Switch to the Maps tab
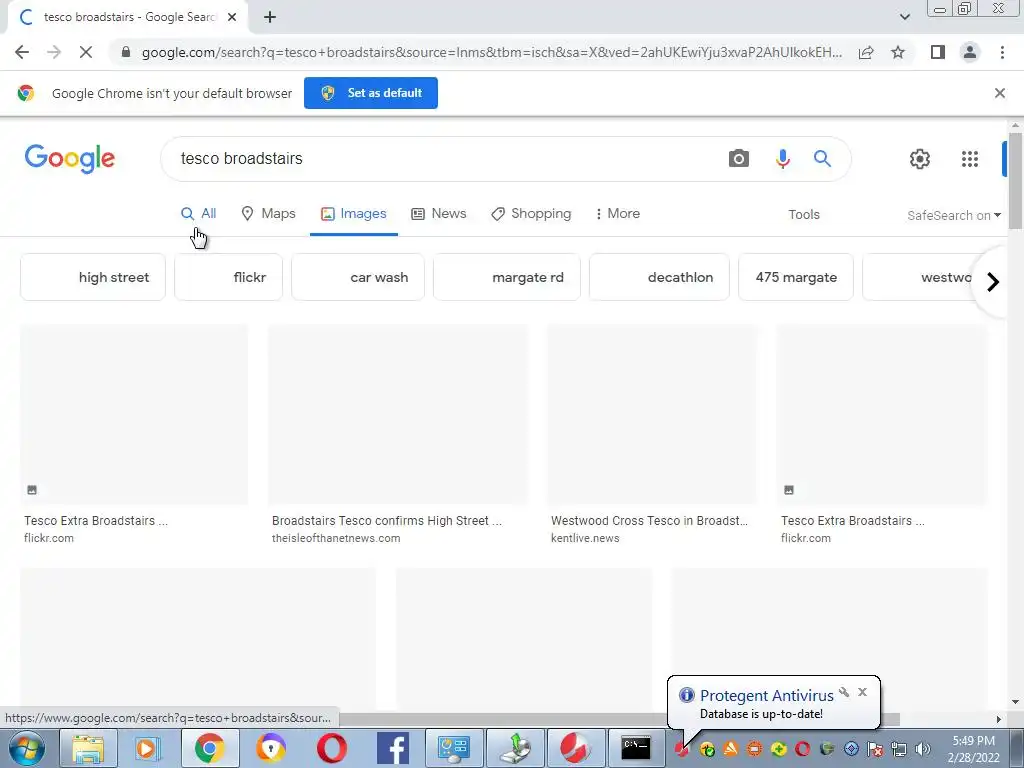The image size is (1024, 768). click(268, 214)
